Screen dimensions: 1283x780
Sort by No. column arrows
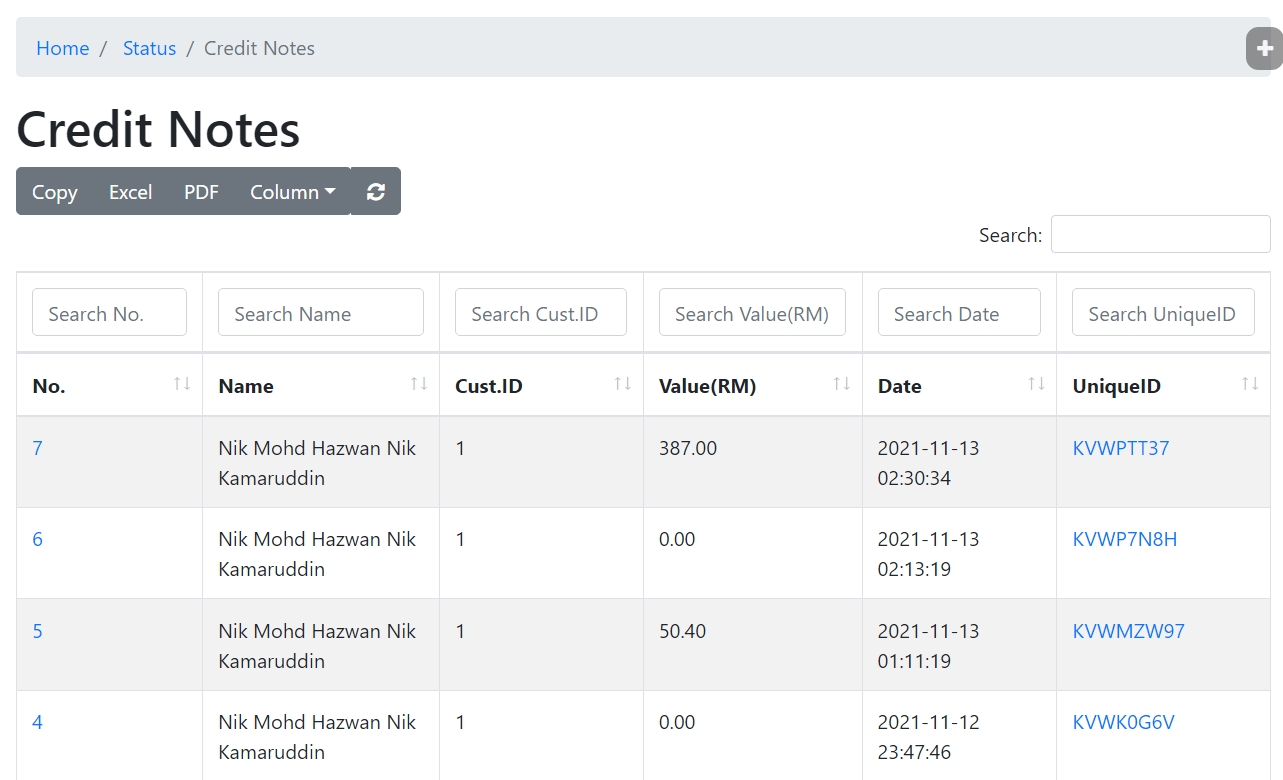pyautogui.click(x=182, y=384)
